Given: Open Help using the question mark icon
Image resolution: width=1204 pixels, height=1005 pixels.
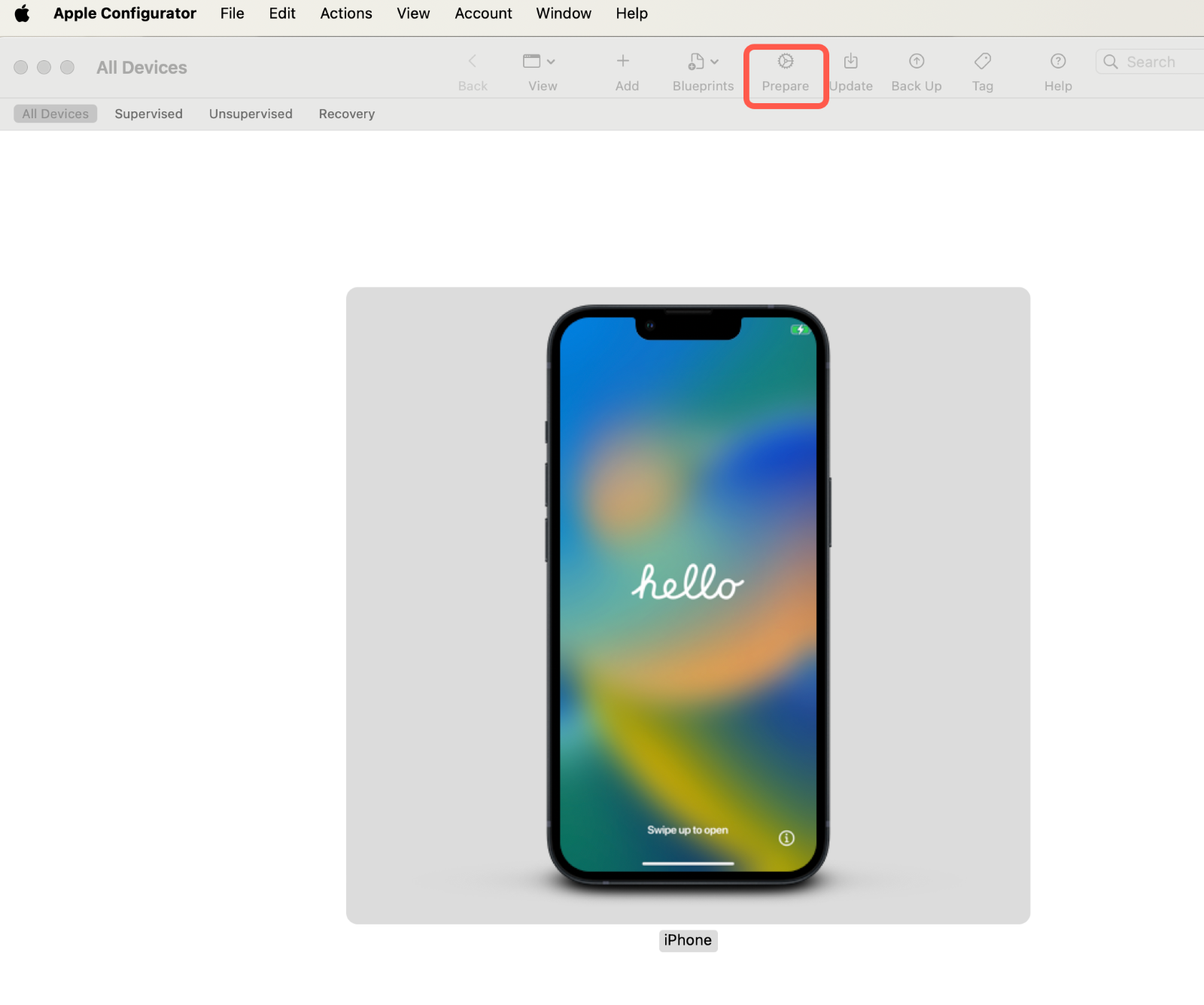Looking at the screenshot, I should tap(1057, 62).
